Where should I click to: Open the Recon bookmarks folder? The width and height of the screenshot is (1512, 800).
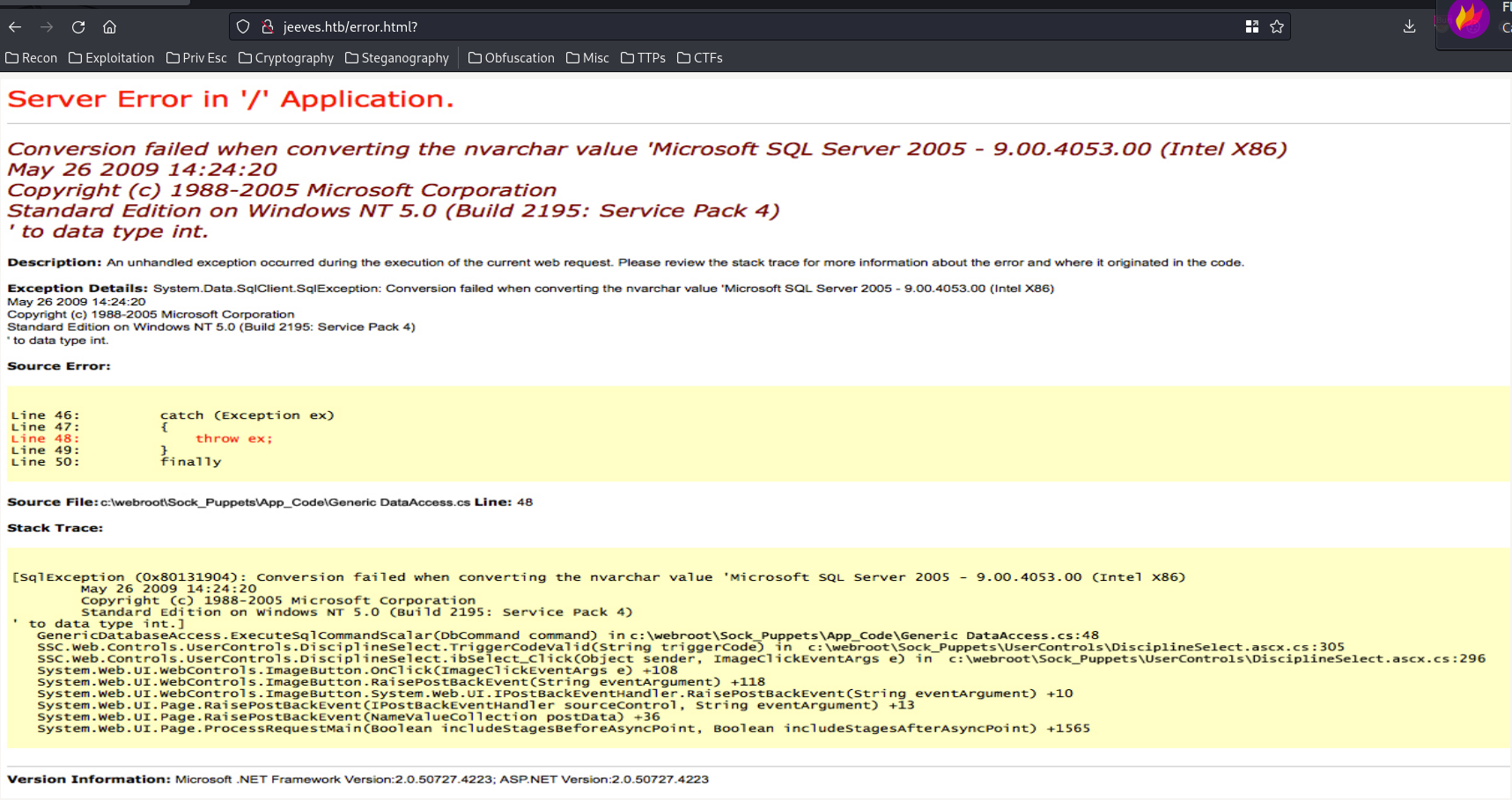click(32, 58)
